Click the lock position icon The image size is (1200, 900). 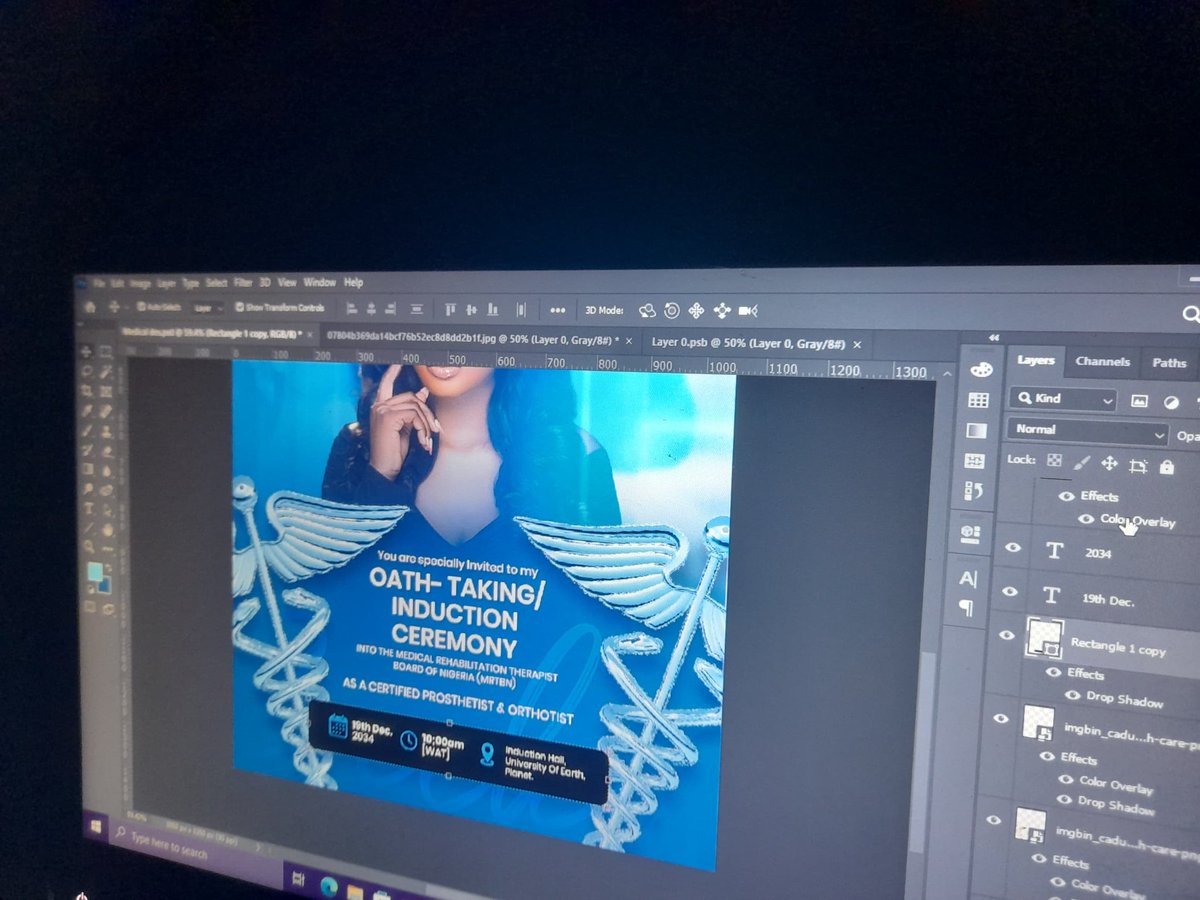(1109, 463)
